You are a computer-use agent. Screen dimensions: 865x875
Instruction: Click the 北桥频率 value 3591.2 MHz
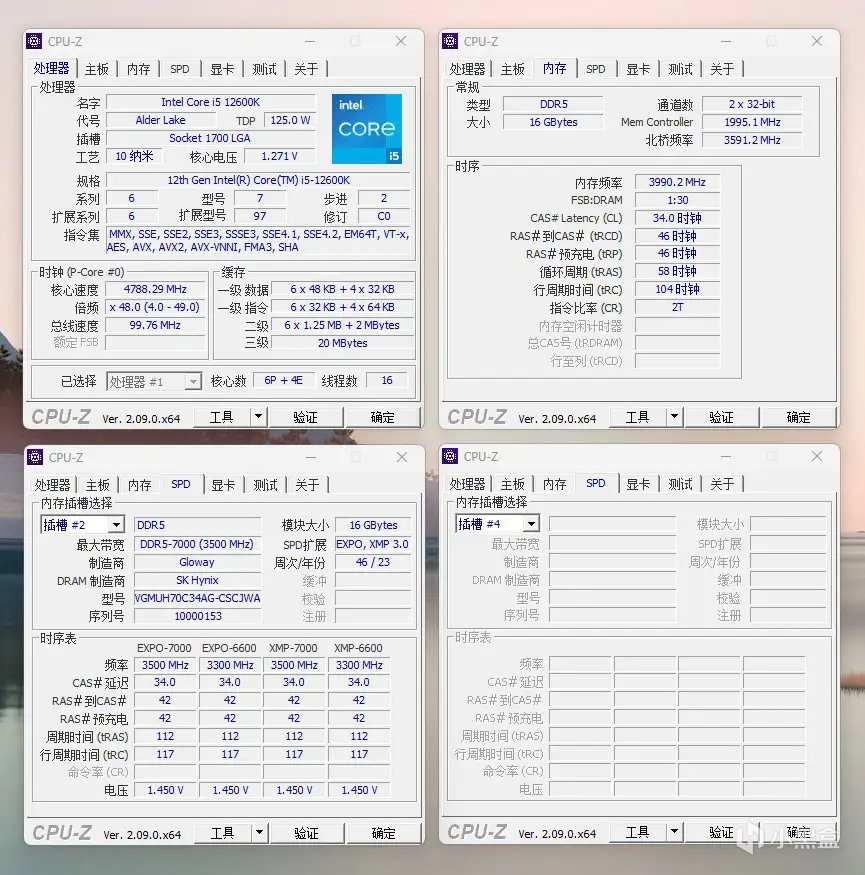(752, 140)
